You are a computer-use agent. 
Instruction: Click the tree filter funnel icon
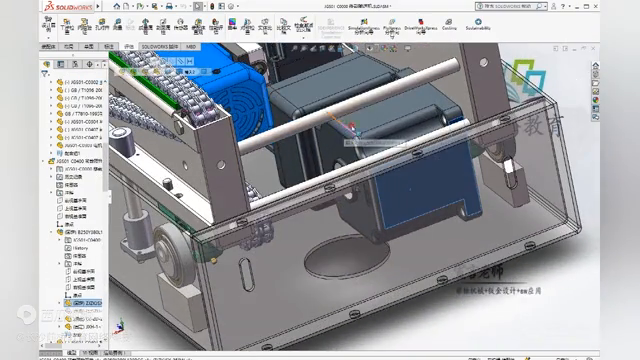pyautogui.click(x=44, y=74)
